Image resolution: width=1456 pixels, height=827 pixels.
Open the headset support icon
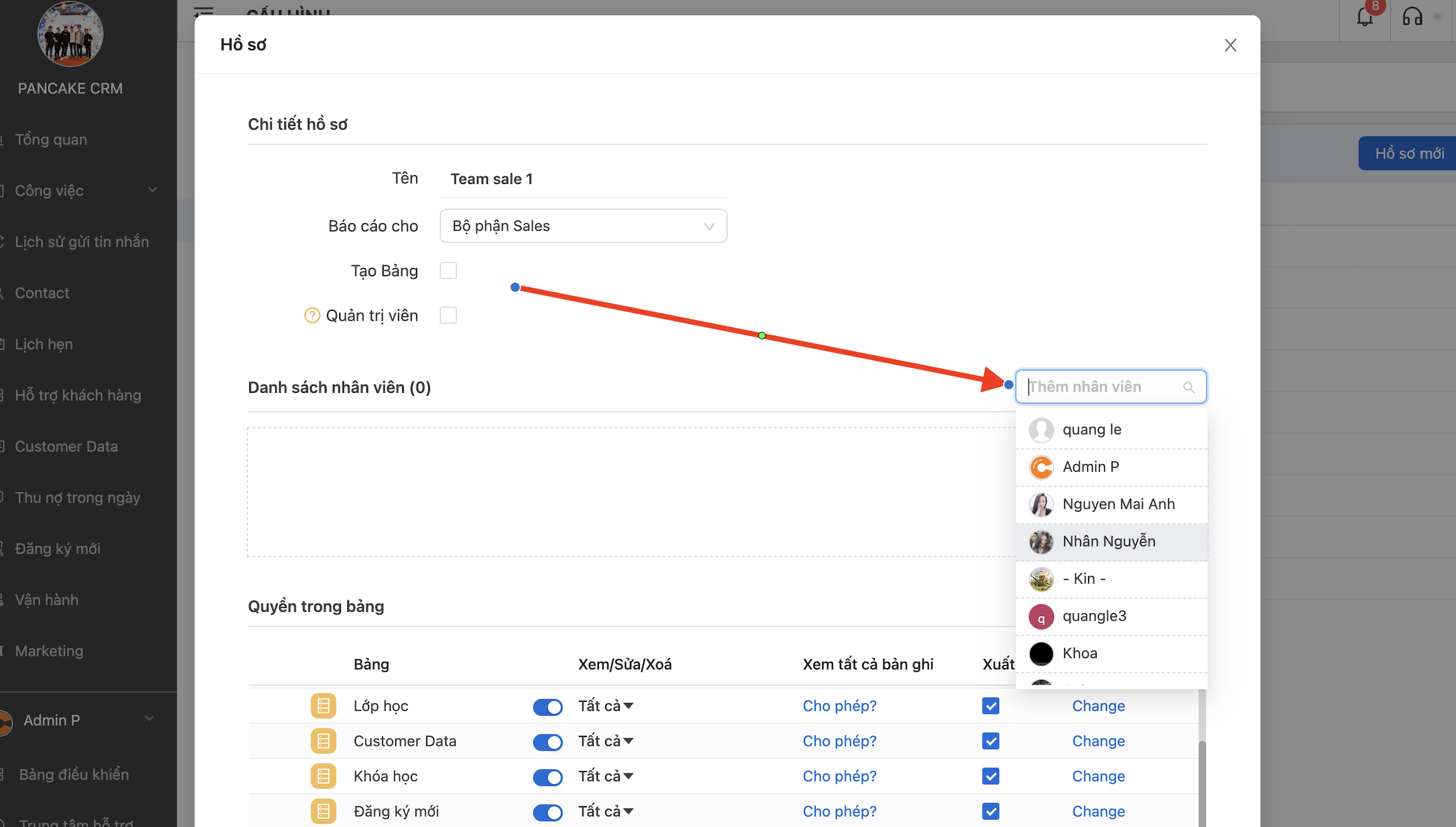pyautogui.click(x=1412, y=17)
